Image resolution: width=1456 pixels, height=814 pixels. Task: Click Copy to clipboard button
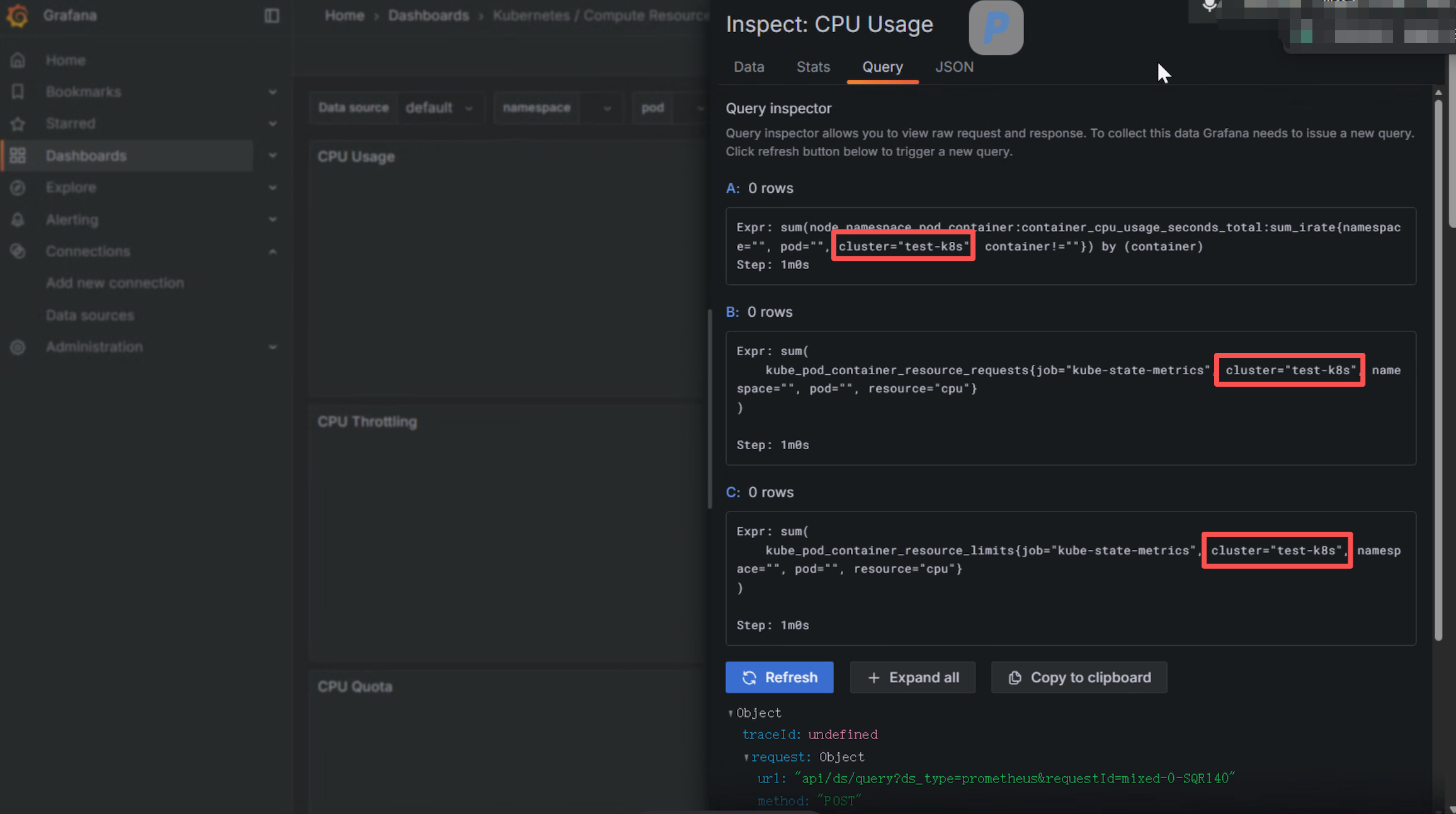pyautogui.click(x=1079, y=677)
